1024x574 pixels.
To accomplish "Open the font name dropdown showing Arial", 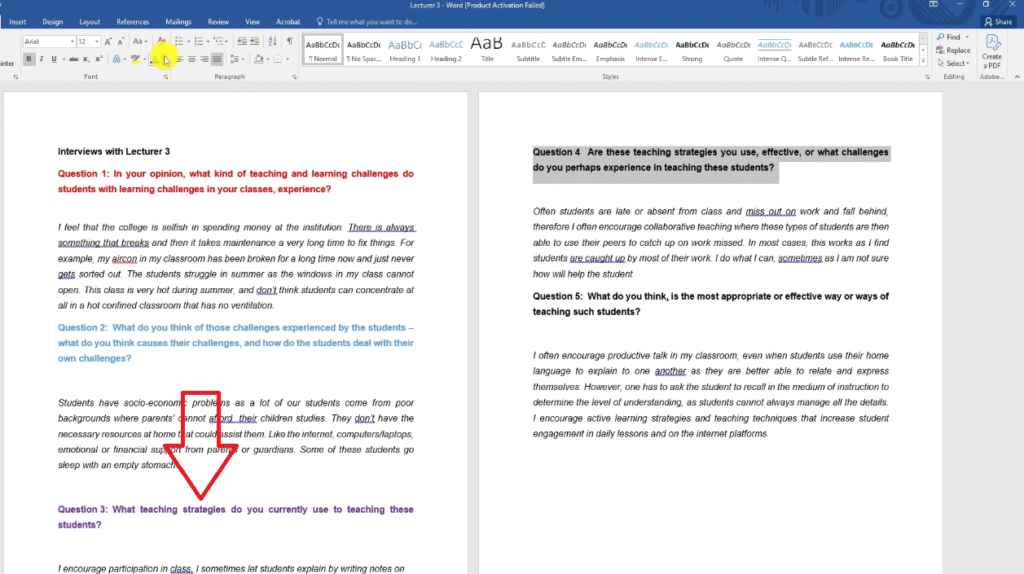I will click(49, 41).
